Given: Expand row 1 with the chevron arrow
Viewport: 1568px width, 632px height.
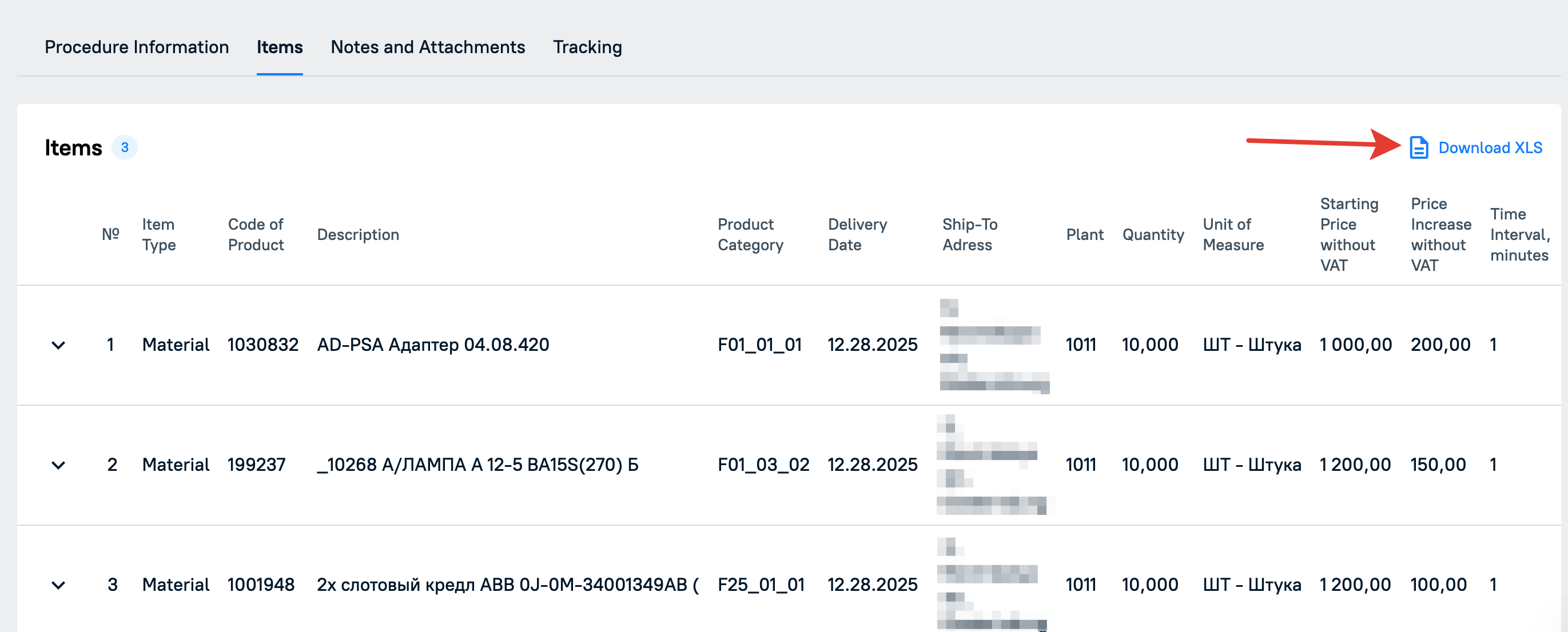Looking at the screenshot, I should pyautogui.click(x=58, y=345).
